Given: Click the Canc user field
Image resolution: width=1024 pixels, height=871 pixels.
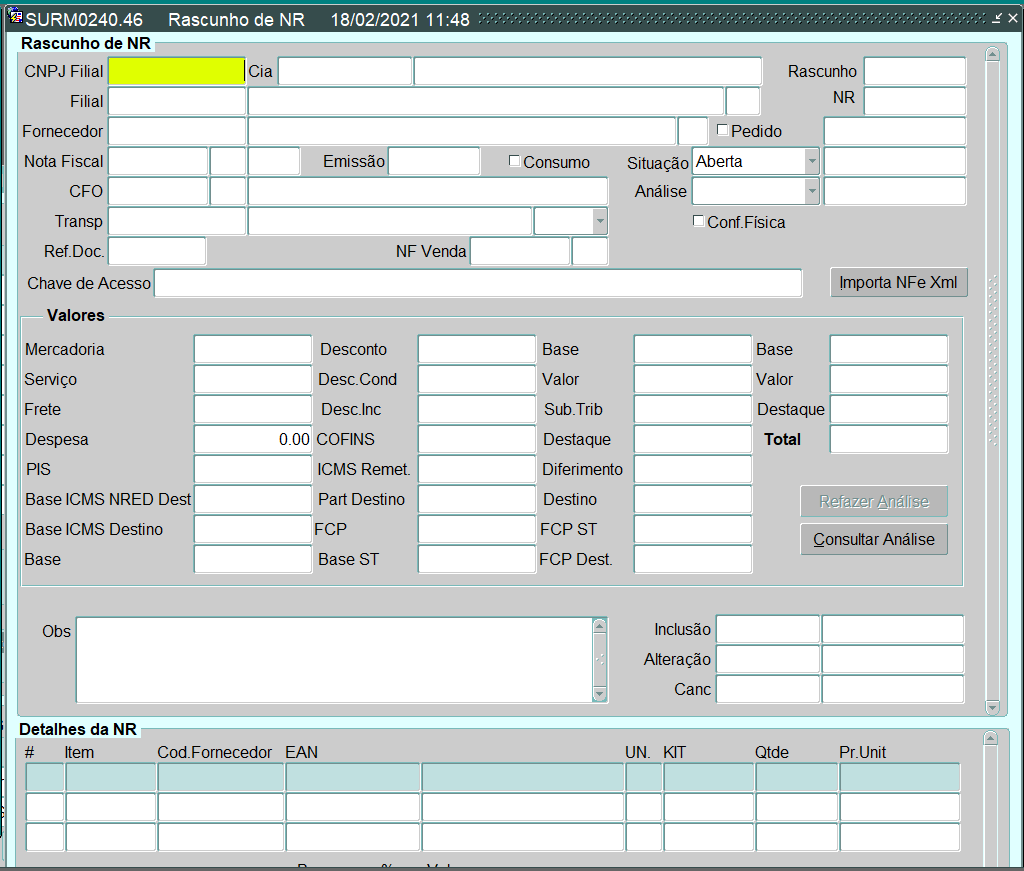Looking at the screenshot, I should click(768, 689).
